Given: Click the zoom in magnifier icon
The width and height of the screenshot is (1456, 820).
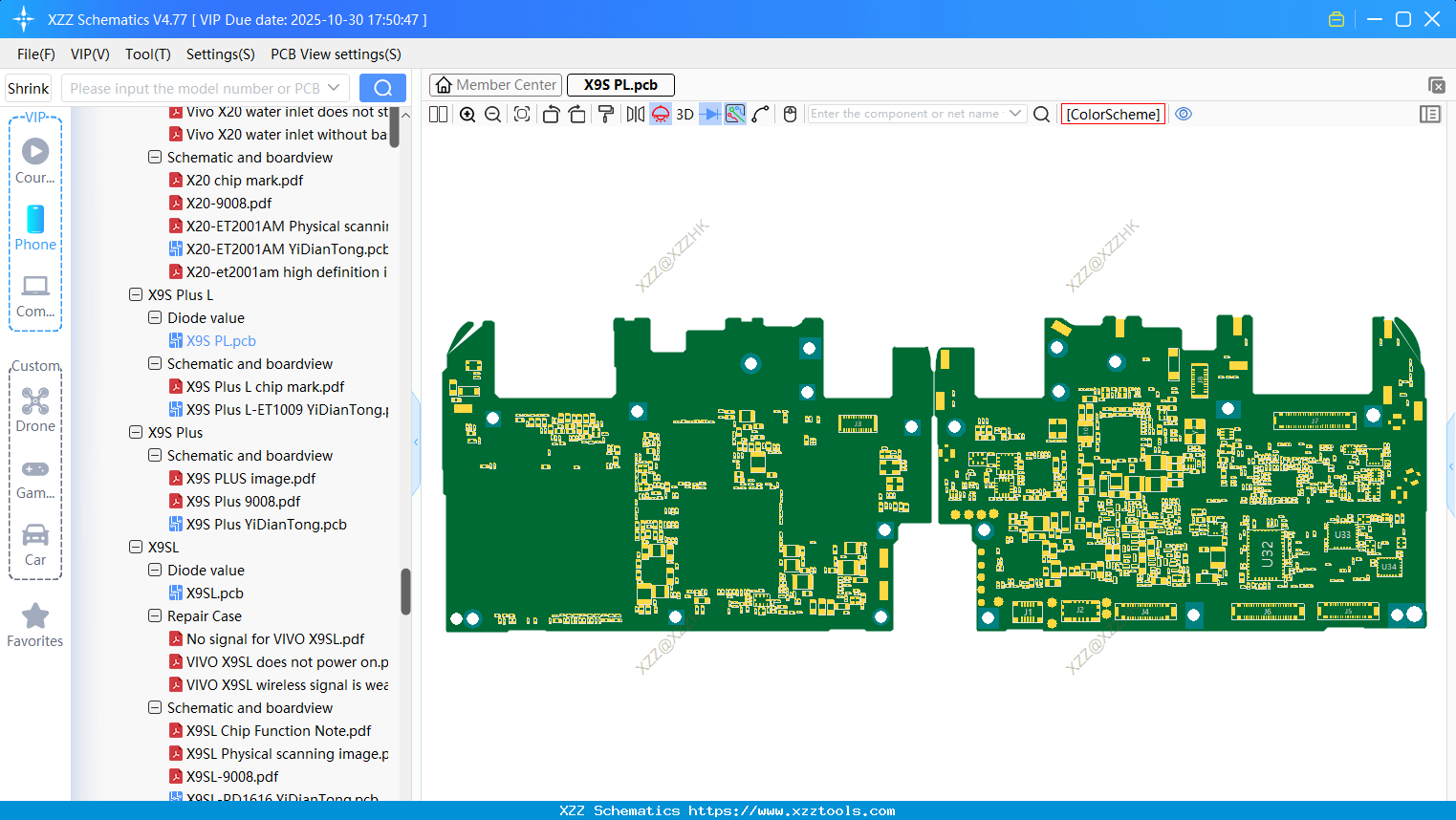Looking at the screenshot, I should [x=467, y=115].
